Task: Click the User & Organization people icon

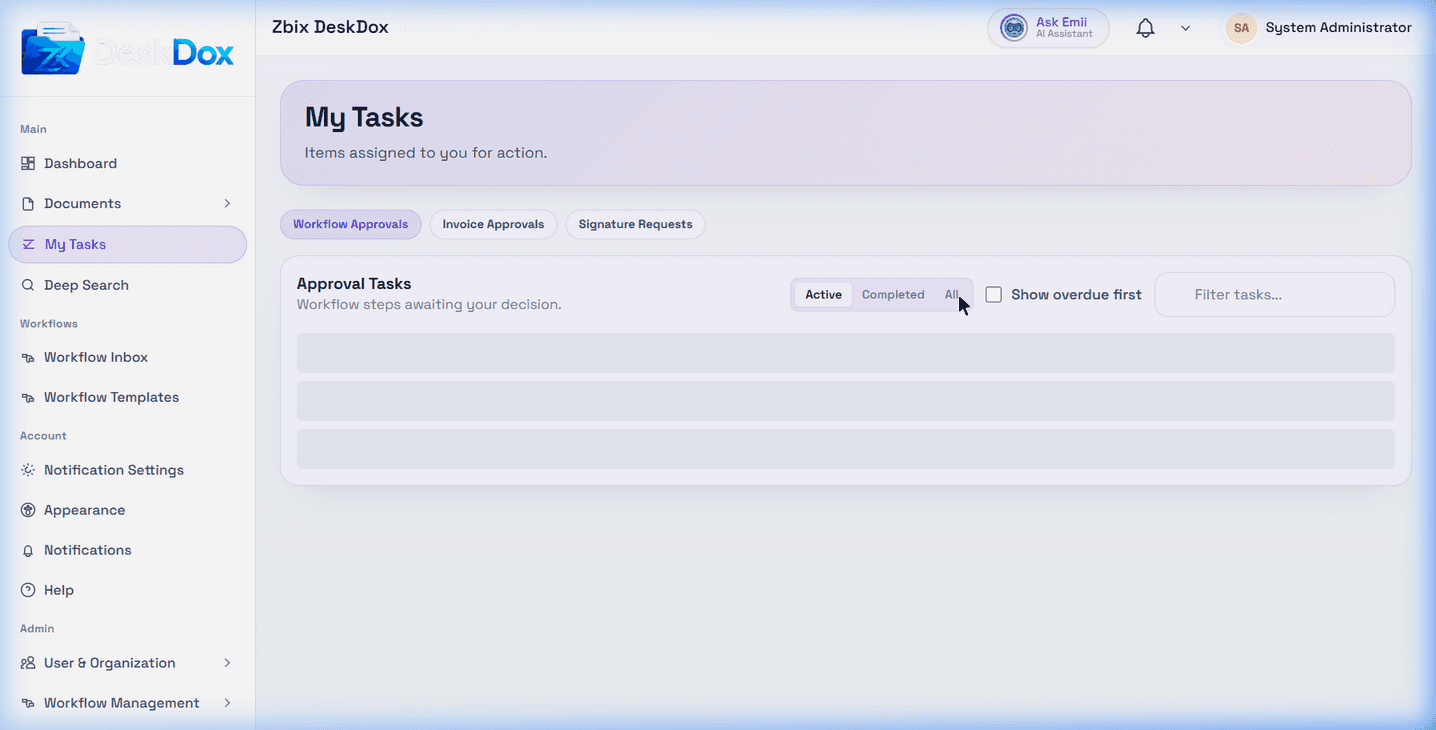Action: point(28,663)
